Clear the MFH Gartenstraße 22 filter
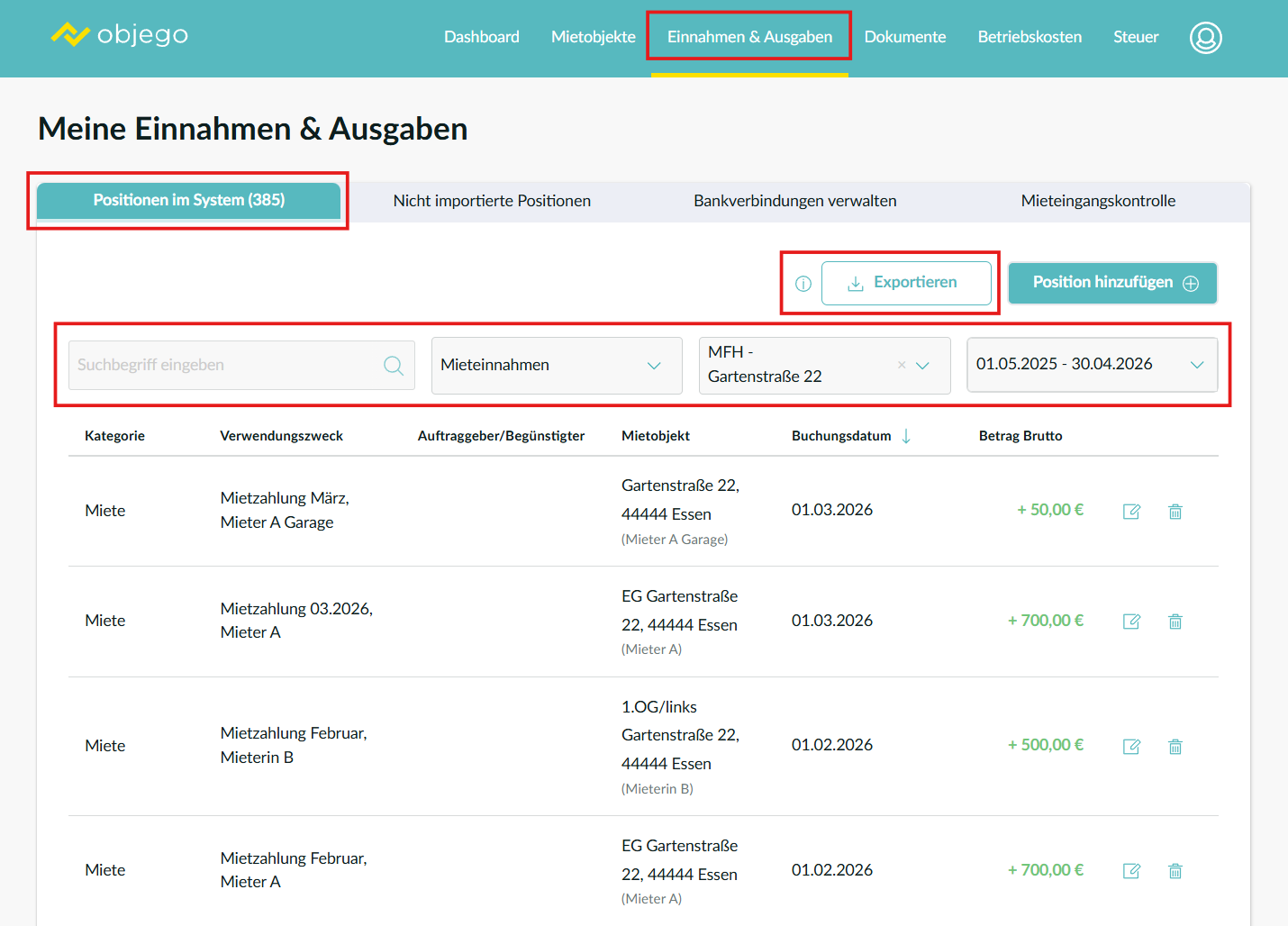Screen dimensions: 1288x926 pos(902,365)
